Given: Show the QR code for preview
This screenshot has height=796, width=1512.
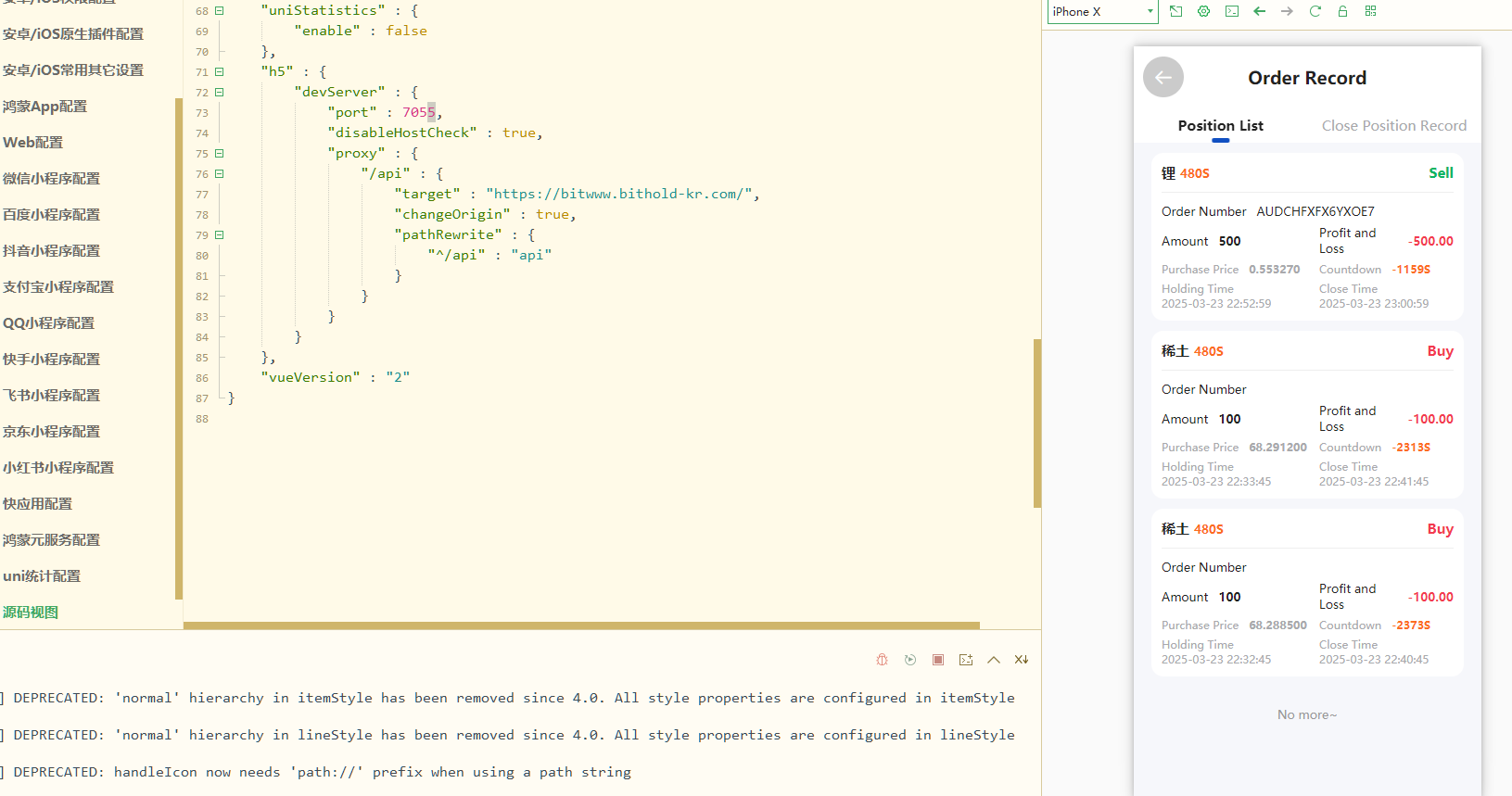Looking at the screenshot, I should click(x=1370, y=11).
